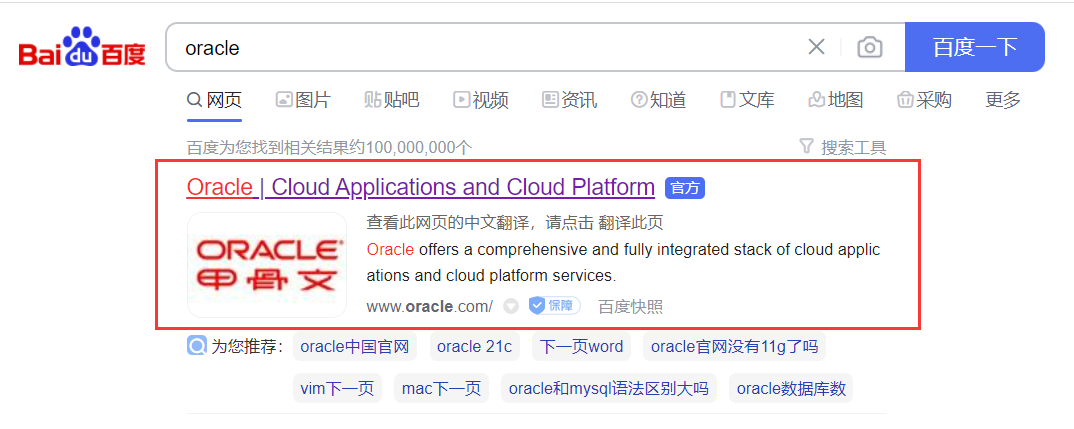Select suggestion mac下一页
The width and height of the screenshot is (1074, 429).
point(442,389)
